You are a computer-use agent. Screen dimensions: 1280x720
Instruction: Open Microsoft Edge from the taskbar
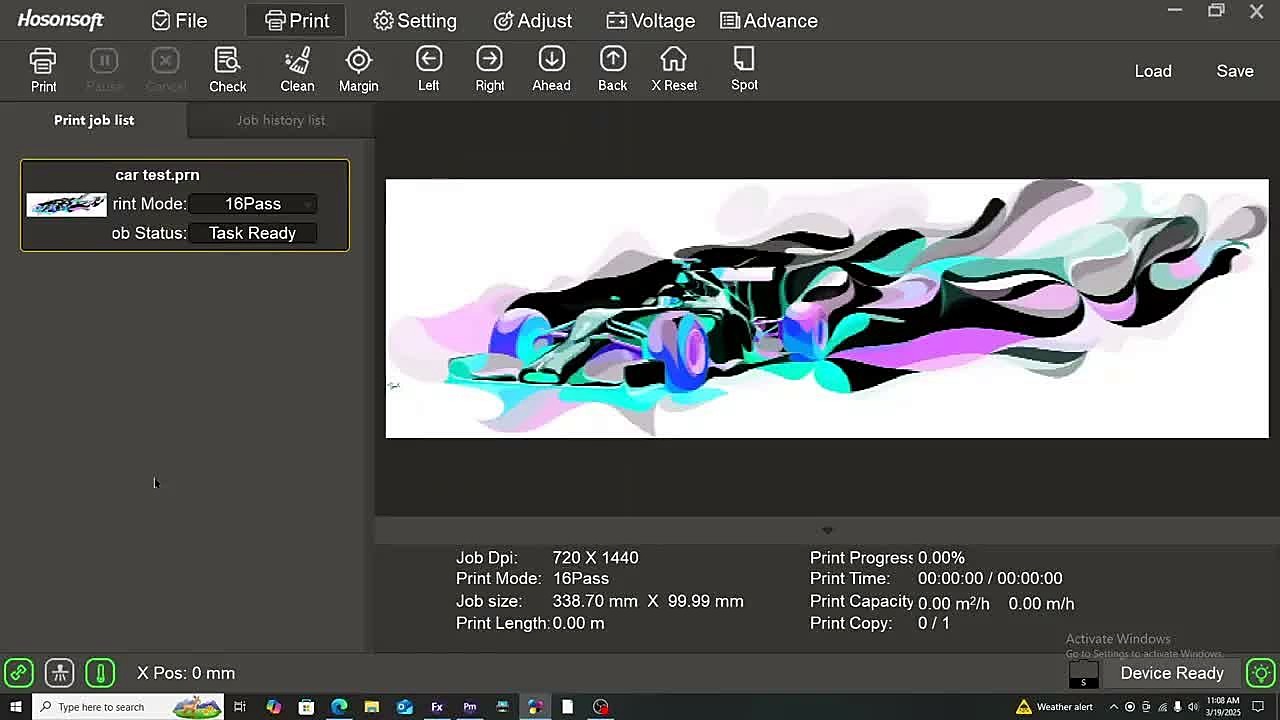pyautogui.click(x=339, y=707)
